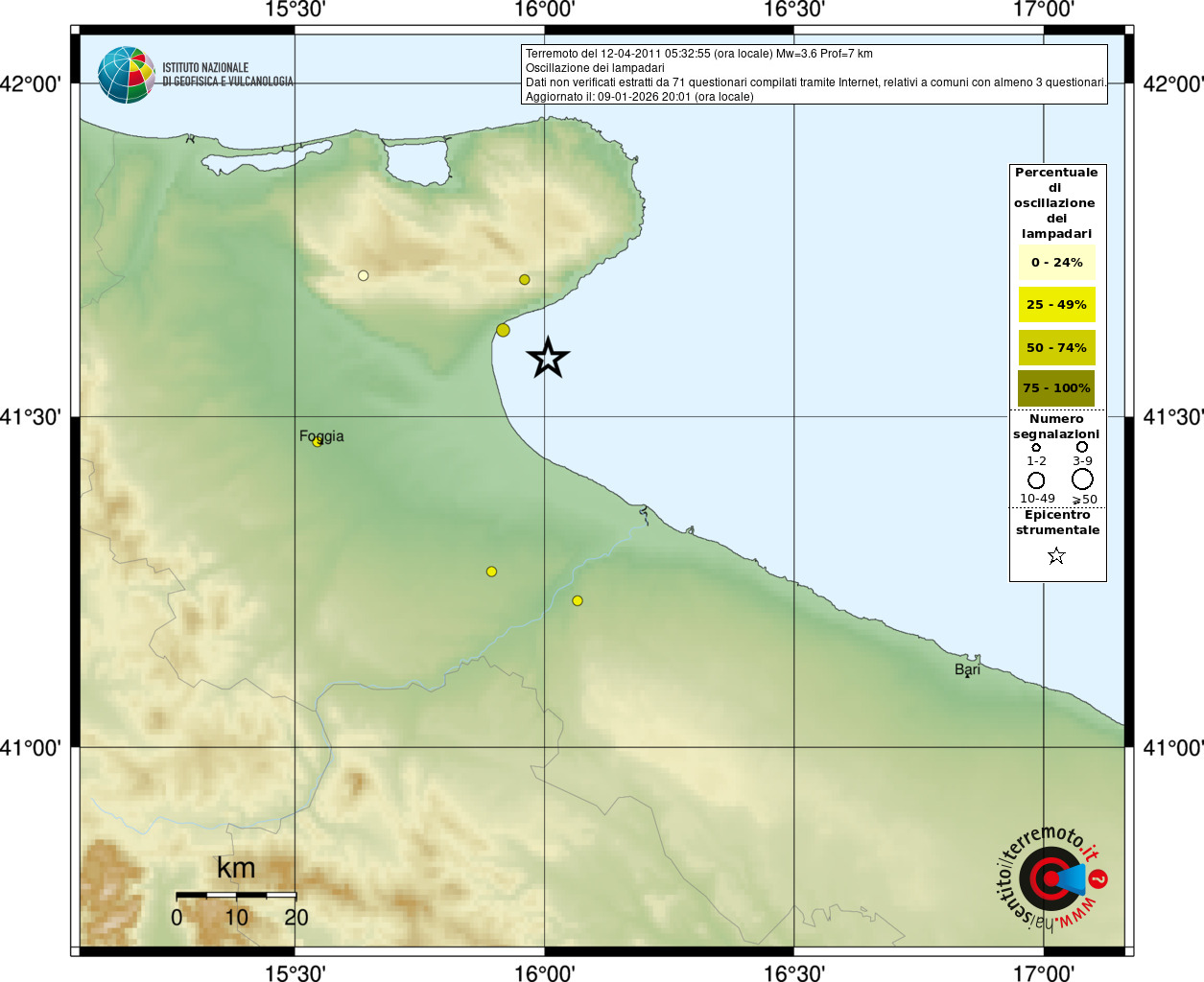Click the 1-2 reports circle in legend

[1036, 447]
